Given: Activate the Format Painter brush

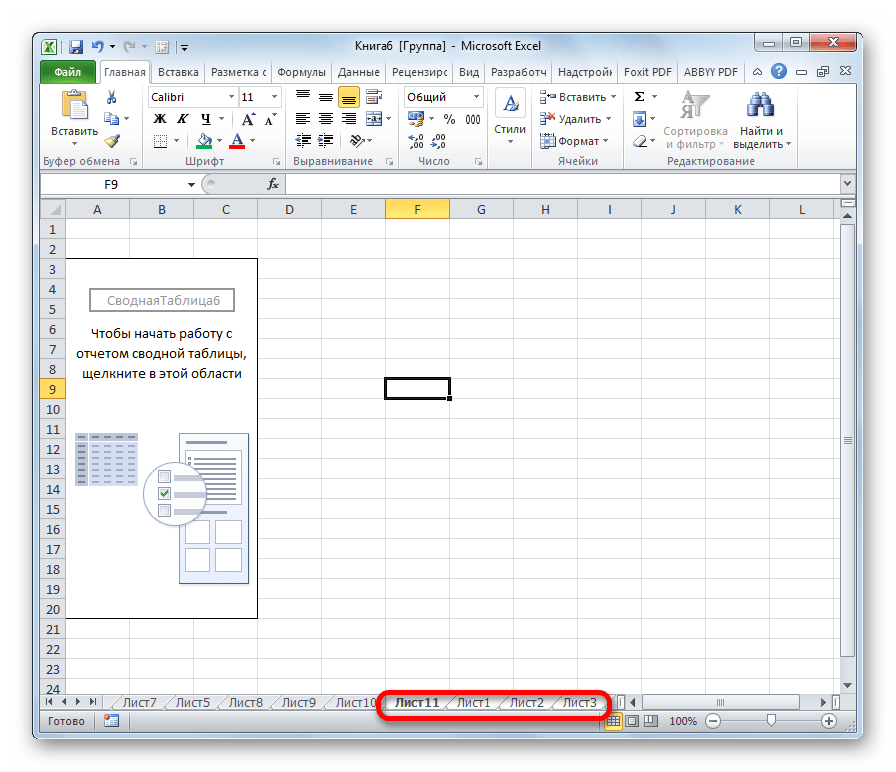Looking at the screenshot, I should pyautogui.click(x=111, y=141).
